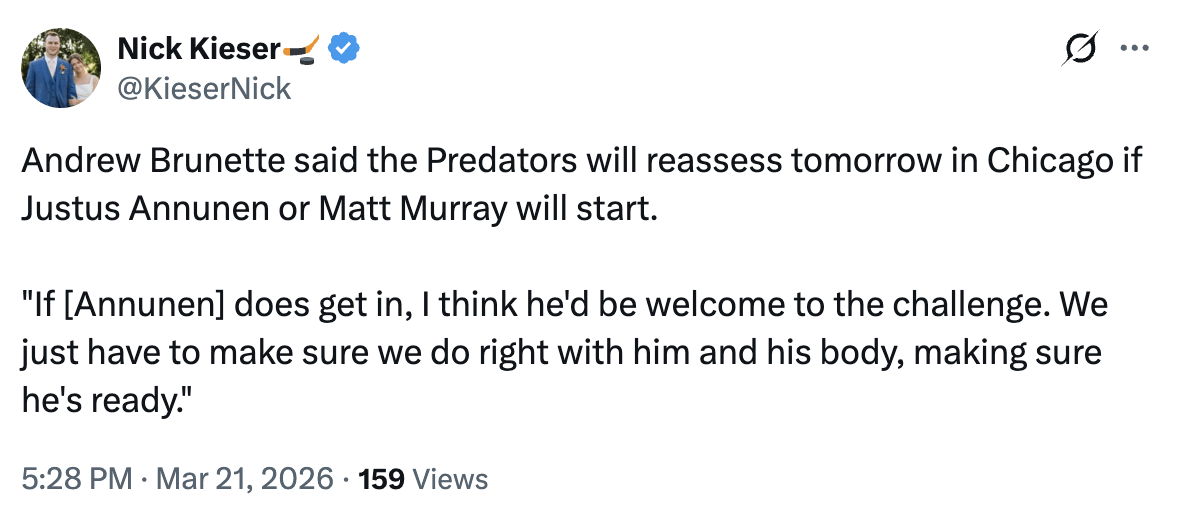Click the 159 view count number
Image resolution: width=1182 pixels, height=520 pixels.
[381, 479]
